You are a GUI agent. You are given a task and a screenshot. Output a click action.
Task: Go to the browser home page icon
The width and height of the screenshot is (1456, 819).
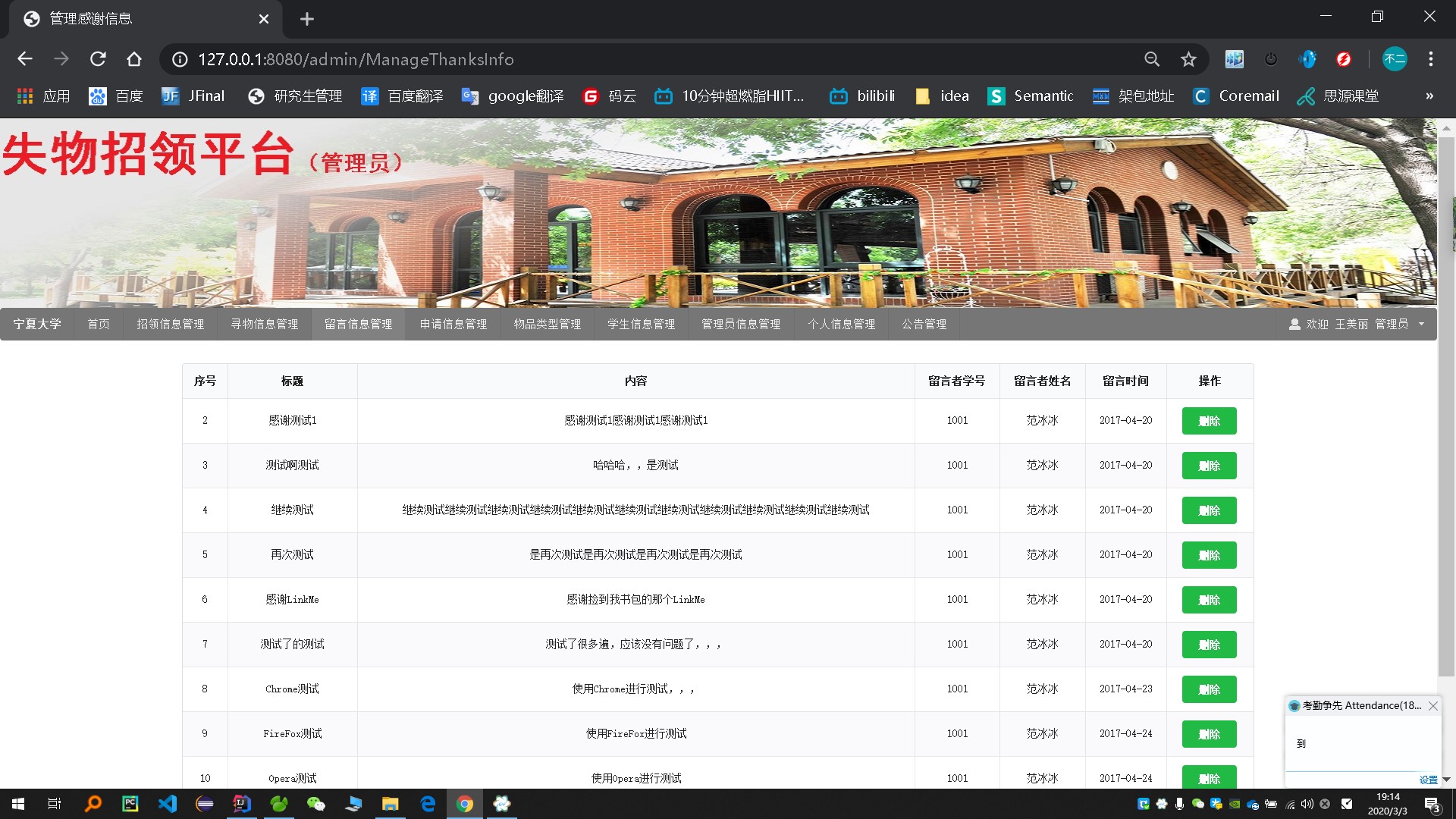tap(134, 59)
